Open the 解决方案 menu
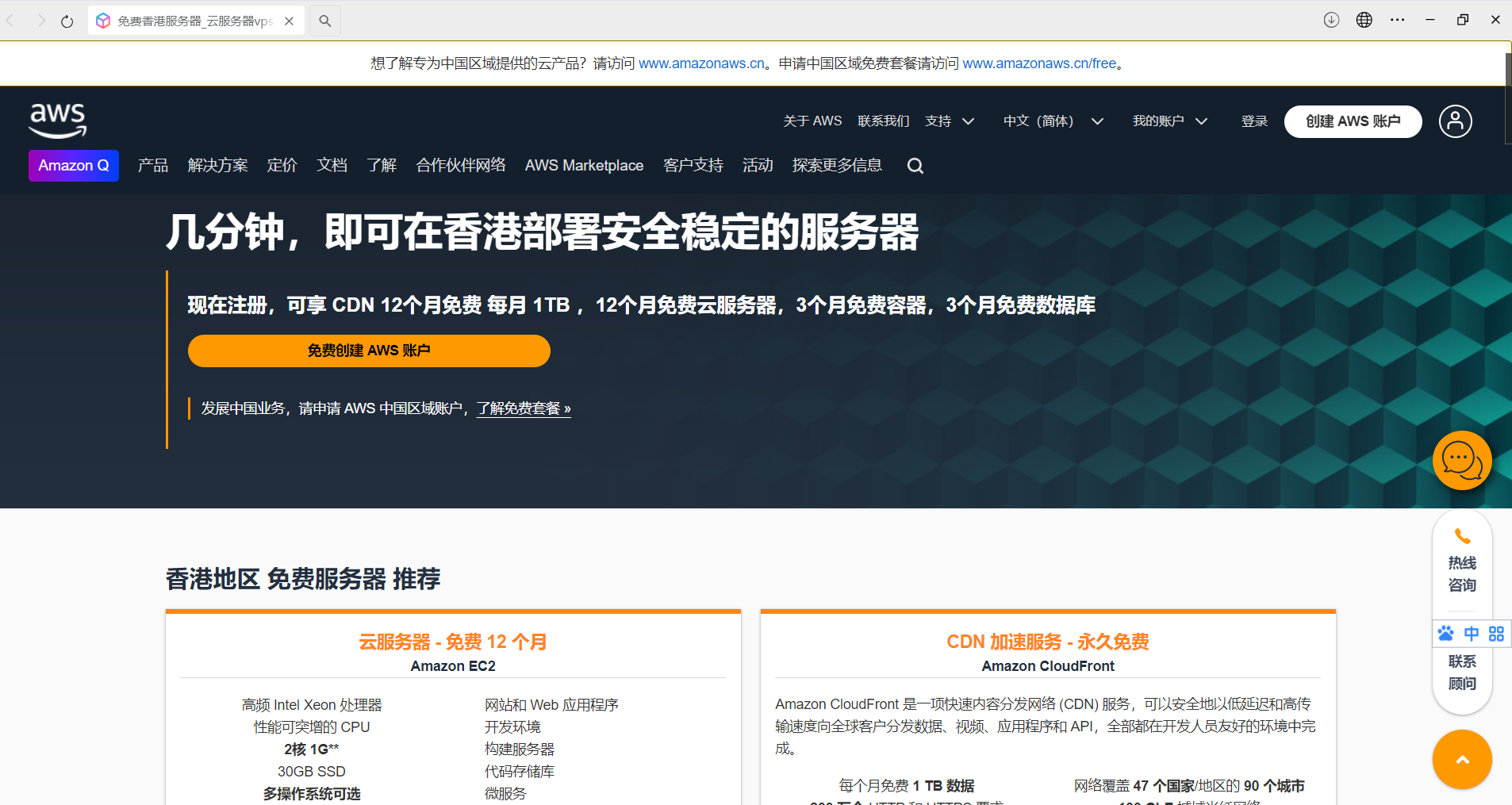Viewport: 1512px width, 805px height. (x=218, y=165)
